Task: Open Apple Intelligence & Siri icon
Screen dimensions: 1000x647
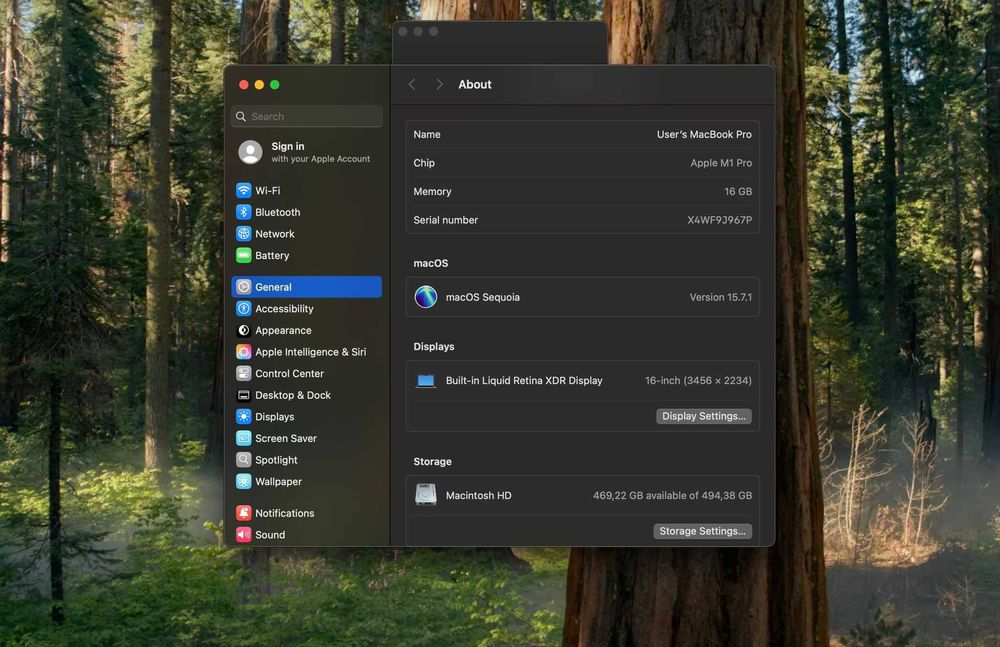Action: (244, 352)
